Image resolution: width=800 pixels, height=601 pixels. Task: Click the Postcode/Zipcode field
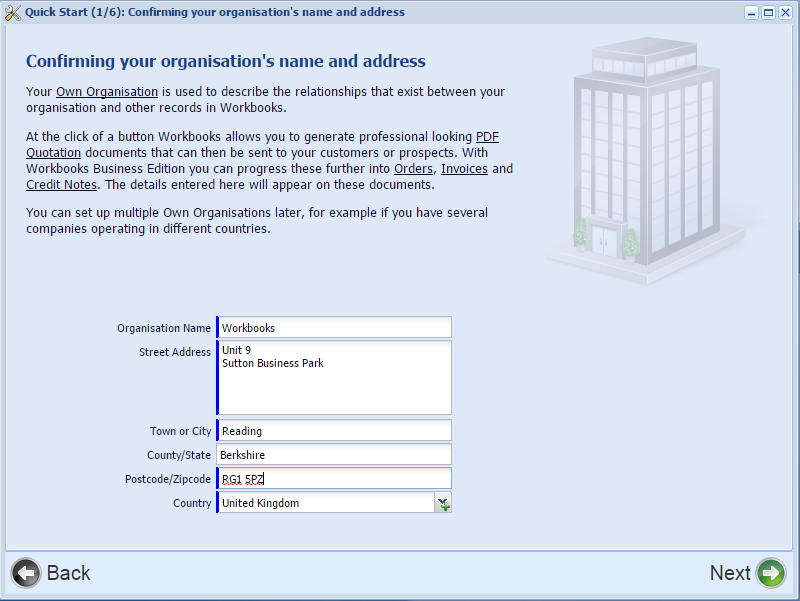tap(334, 479)
